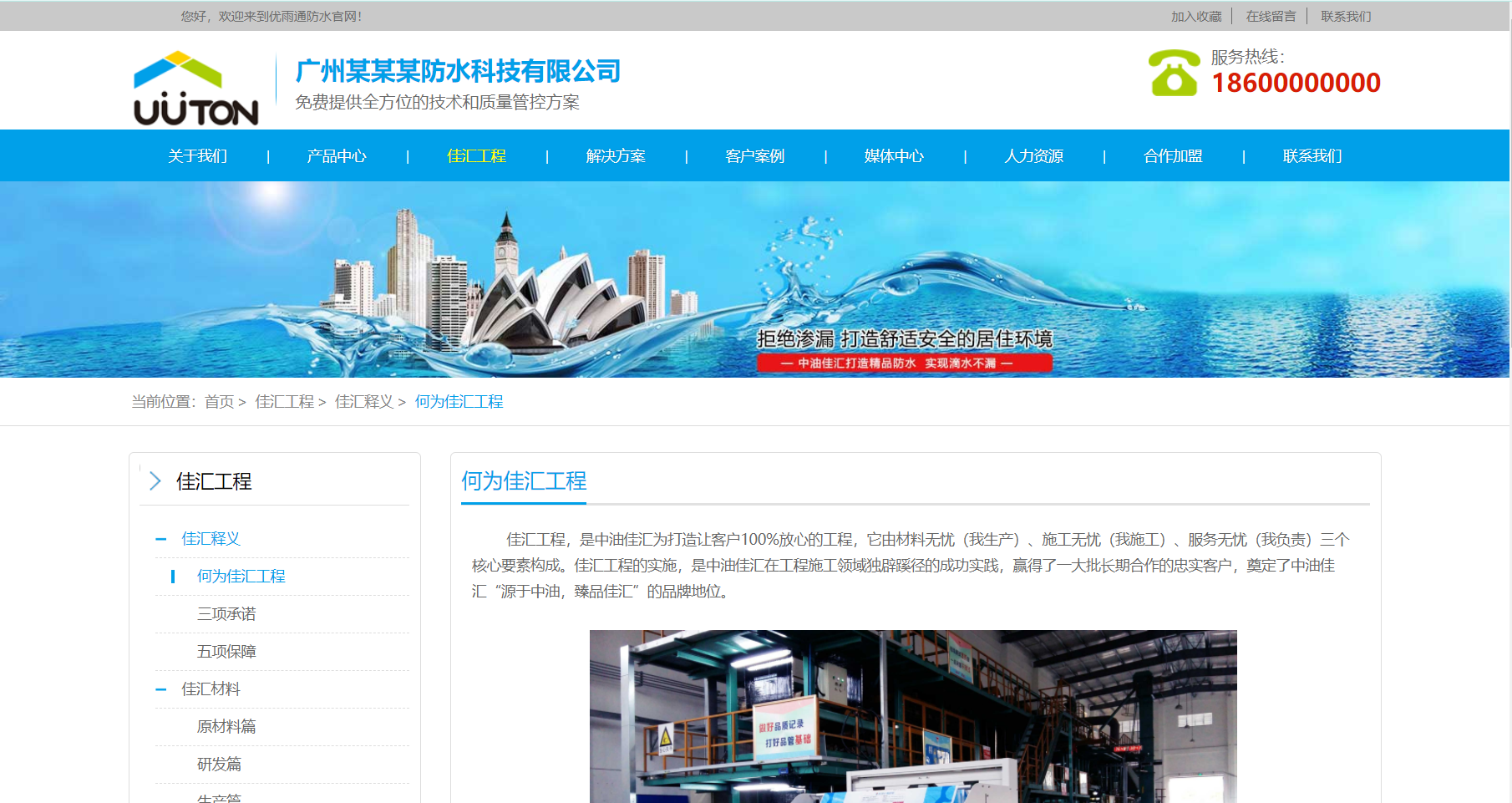Click 联系我们 in the blue nav bar
Viewport: 1512px width, 803px height.
1312,156
